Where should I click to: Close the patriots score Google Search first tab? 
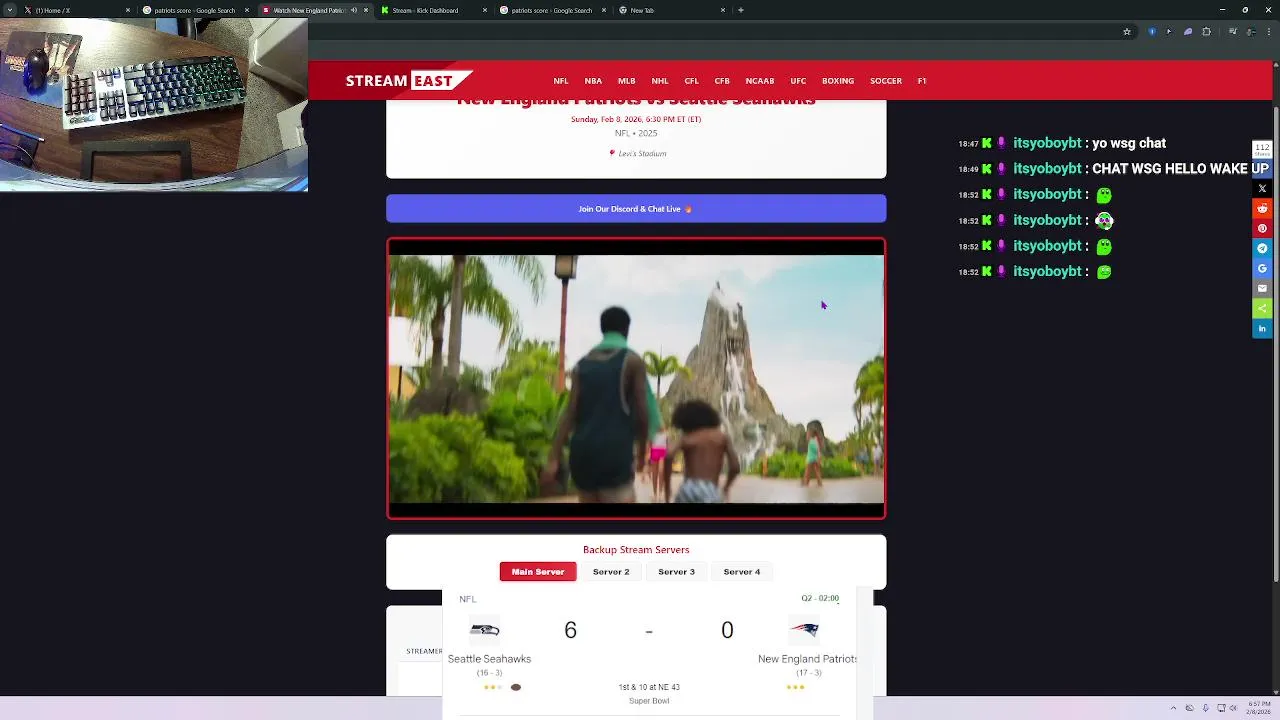coord(246,10)
